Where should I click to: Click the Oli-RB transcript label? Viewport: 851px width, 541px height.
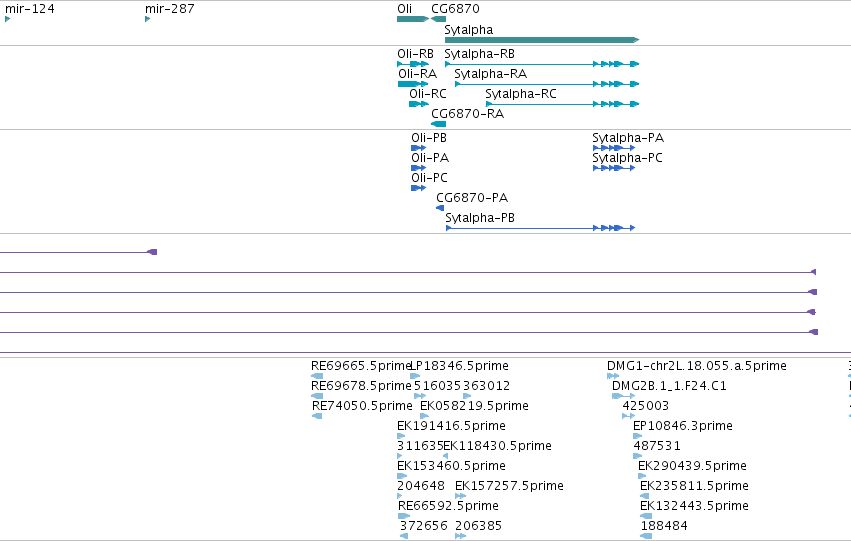pos(415,54)
